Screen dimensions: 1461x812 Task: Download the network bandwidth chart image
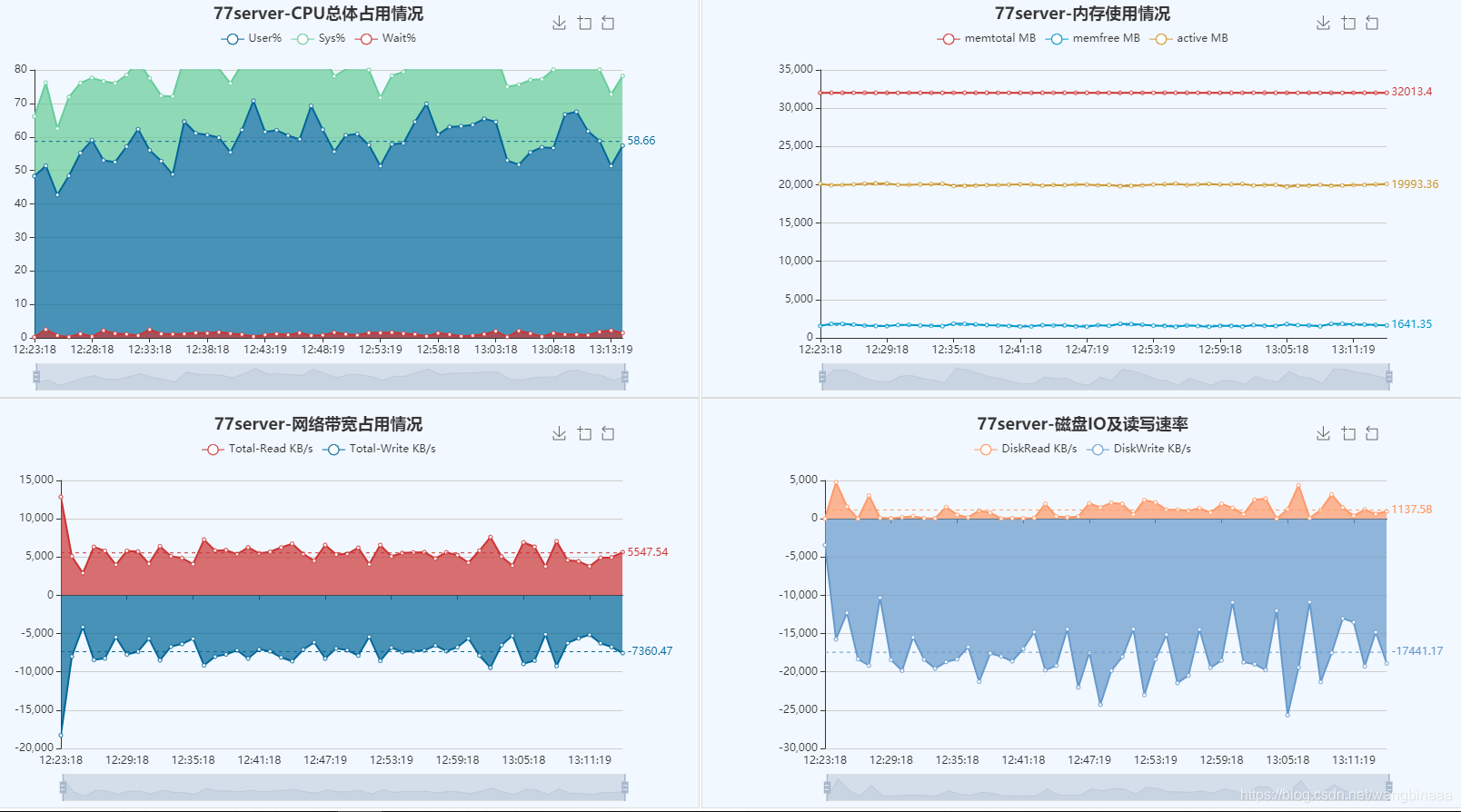tap(559, 433)
